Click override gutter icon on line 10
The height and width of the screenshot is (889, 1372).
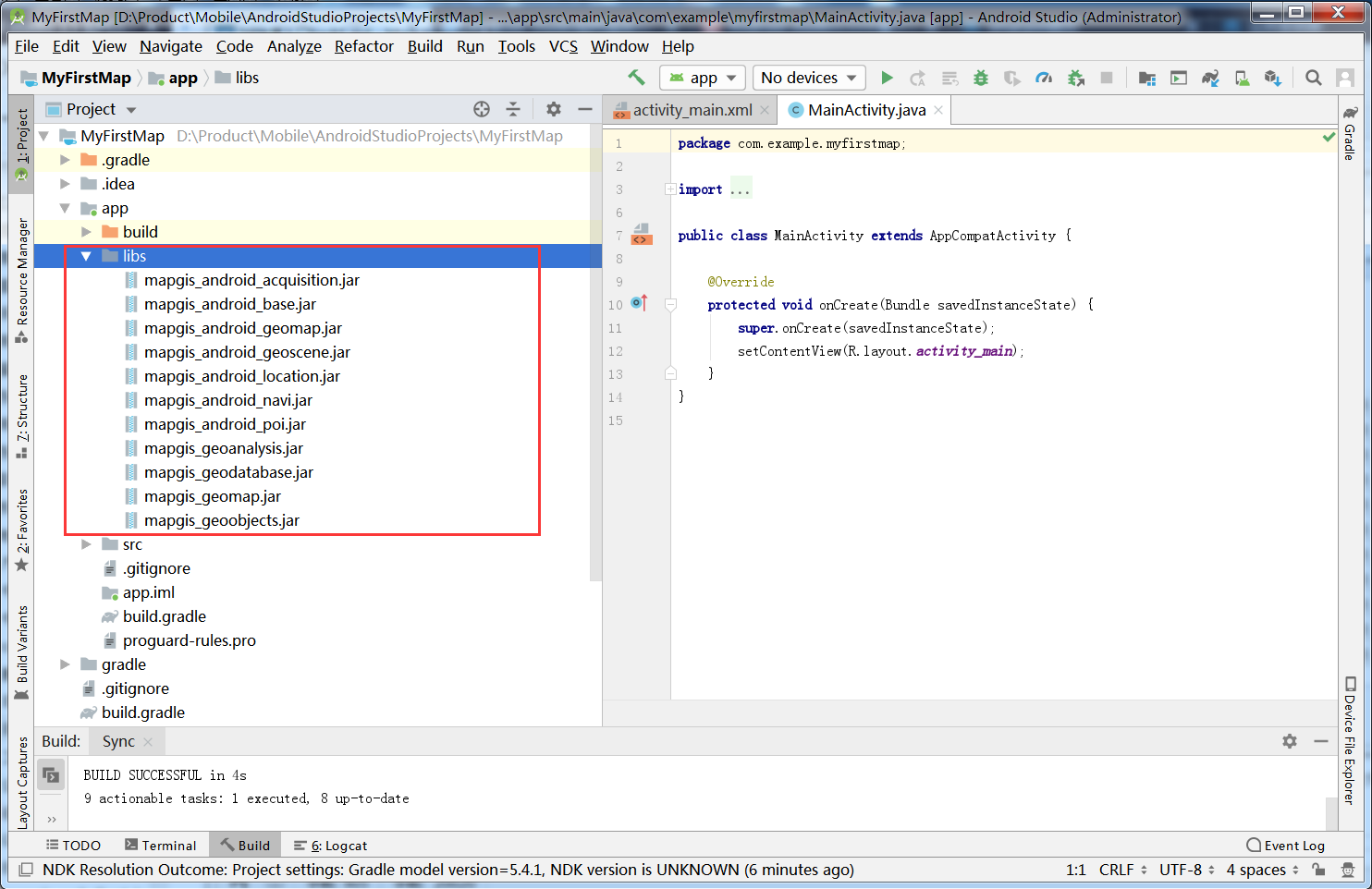click(x=639, y=303)
